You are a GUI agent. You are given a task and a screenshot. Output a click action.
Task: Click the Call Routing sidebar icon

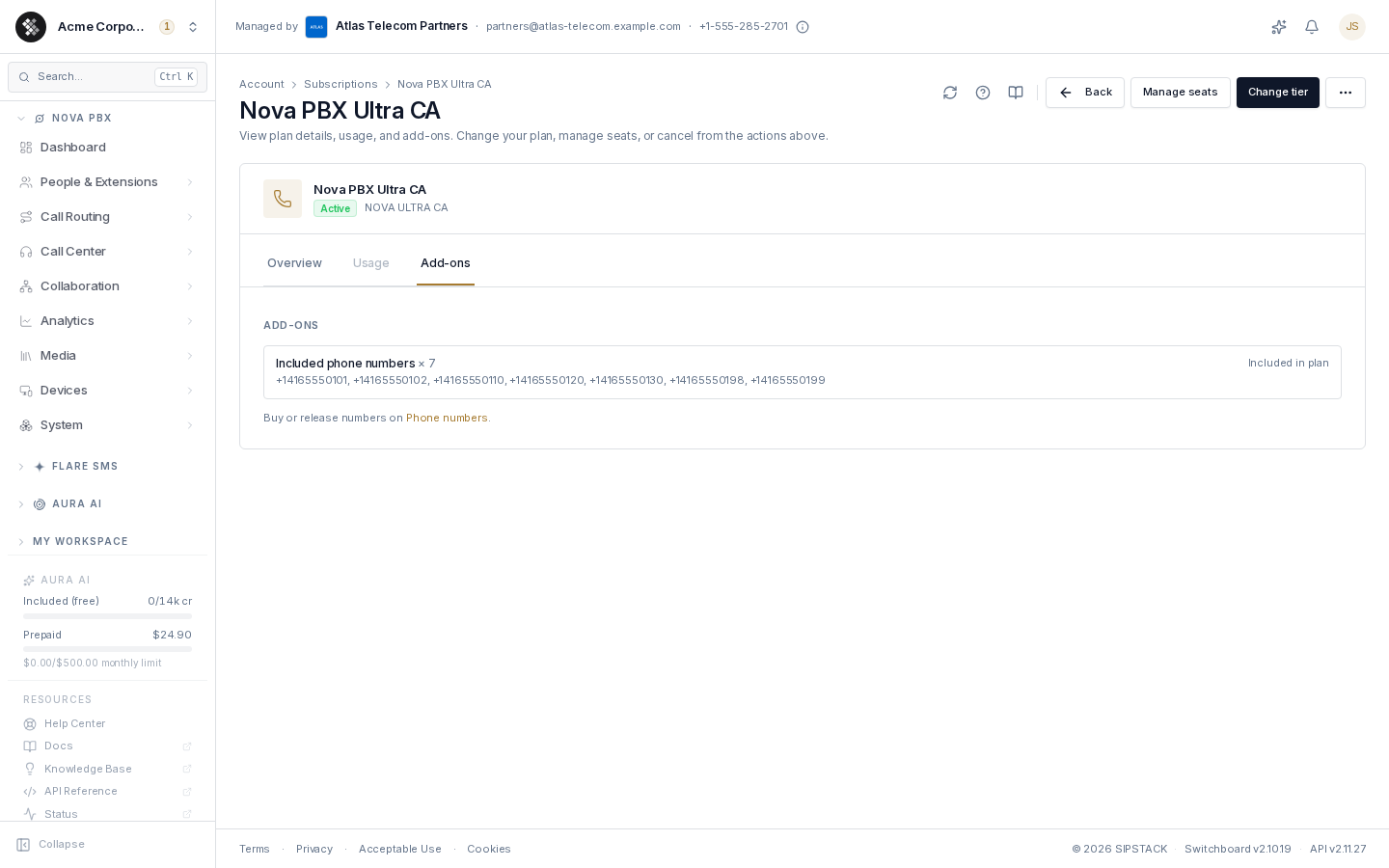[26, 217]
